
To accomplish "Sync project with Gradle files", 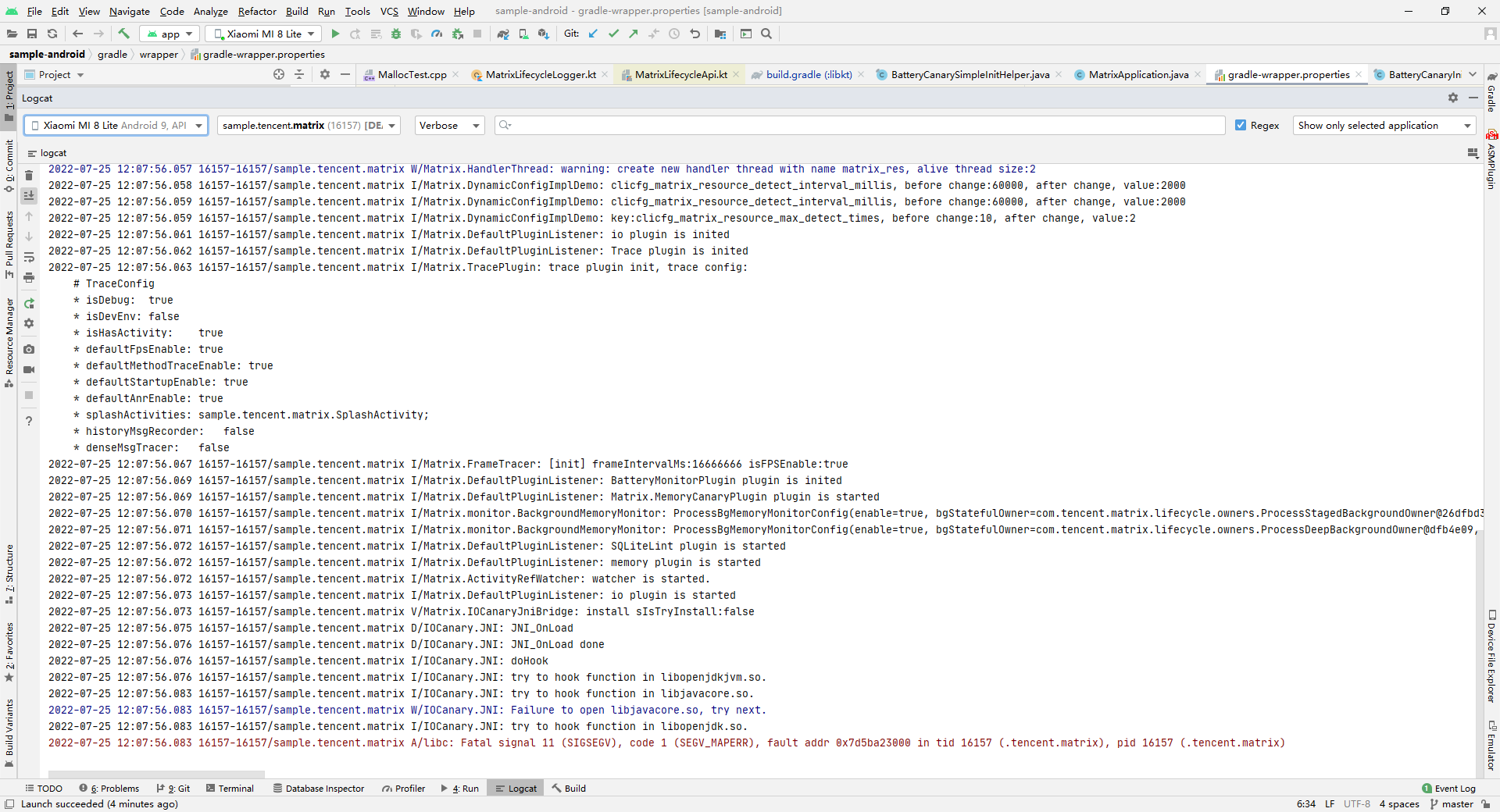I will click(503, 34).
